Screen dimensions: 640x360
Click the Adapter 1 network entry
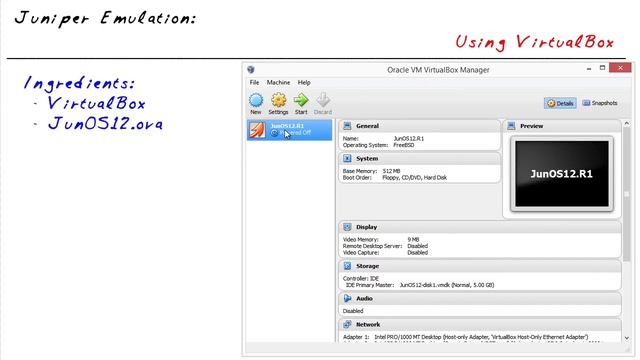(x=465, y=337)
